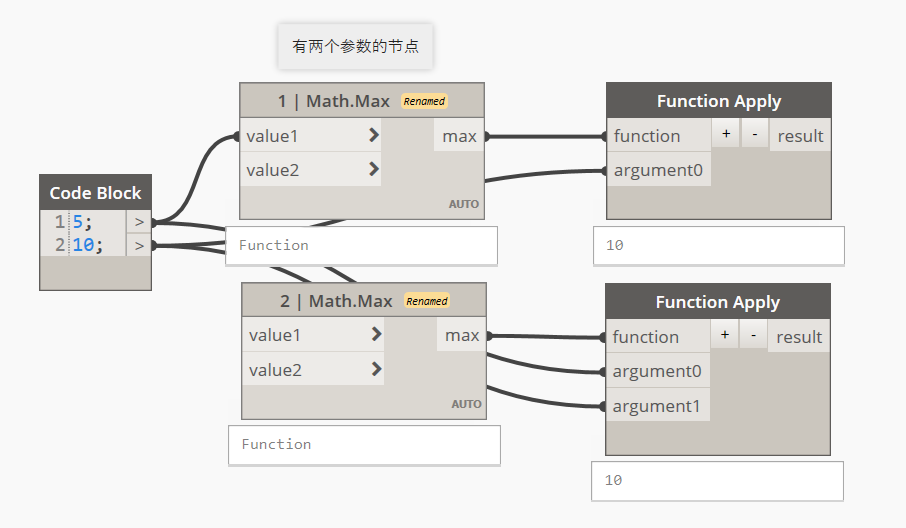Remove argument with minus on bottom Function Apply

tap(753, 336)
